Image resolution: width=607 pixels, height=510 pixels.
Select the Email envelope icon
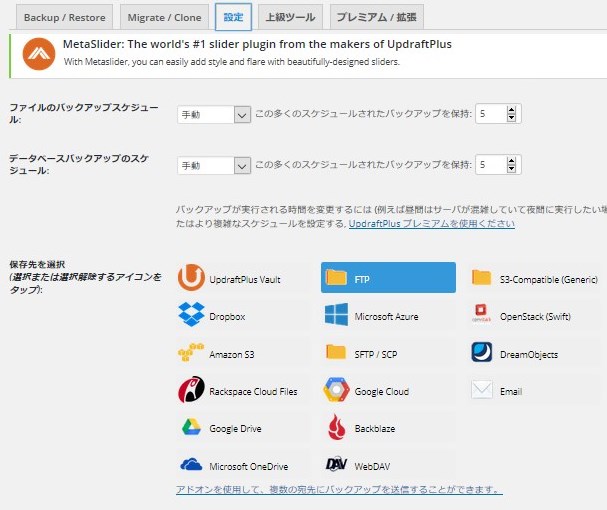pyautogui.click(x=482, y=391)
